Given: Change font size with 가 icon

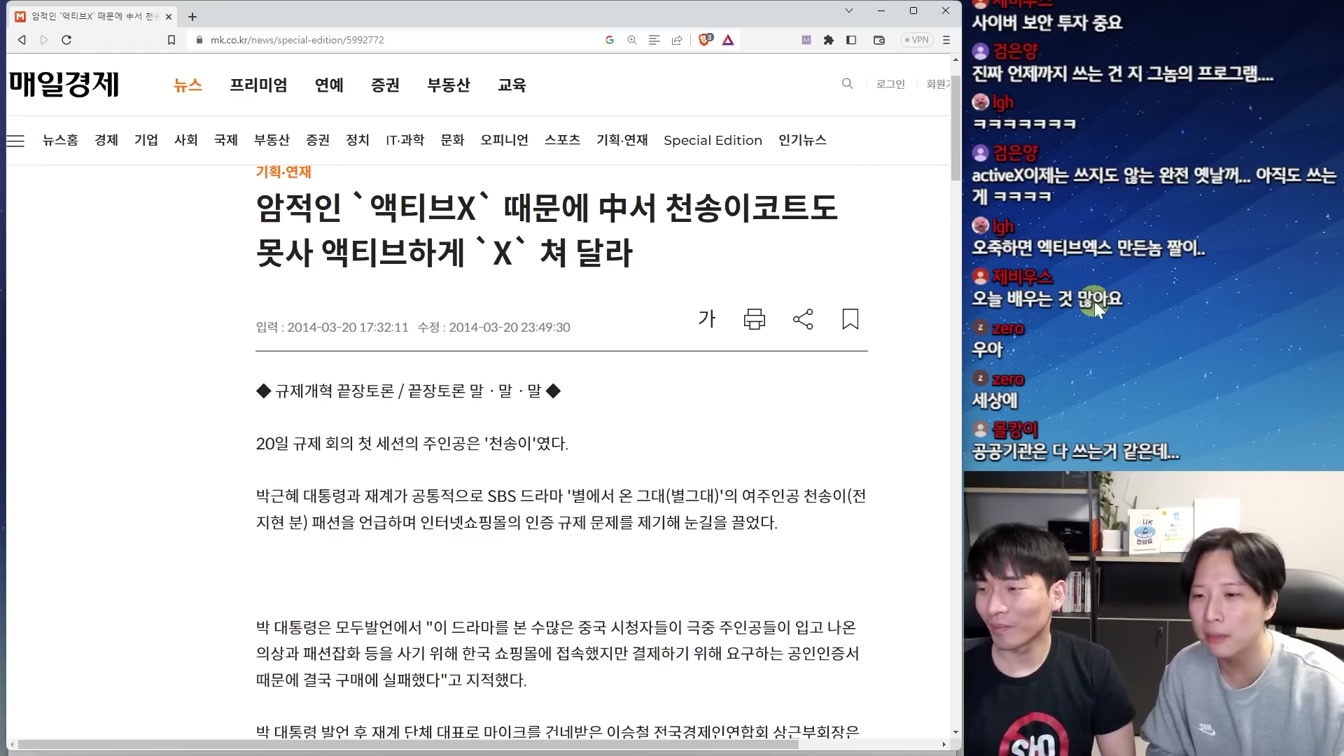Looking at the screenshot, I should coord(707,319).
